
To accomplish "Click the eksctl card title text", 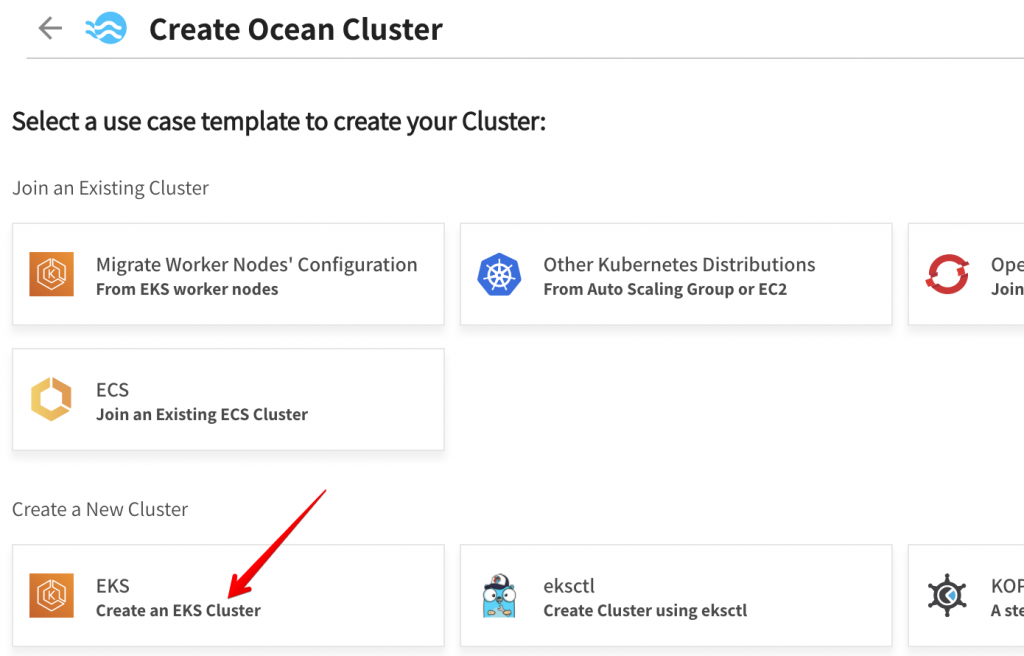I will tap(569, 586).
